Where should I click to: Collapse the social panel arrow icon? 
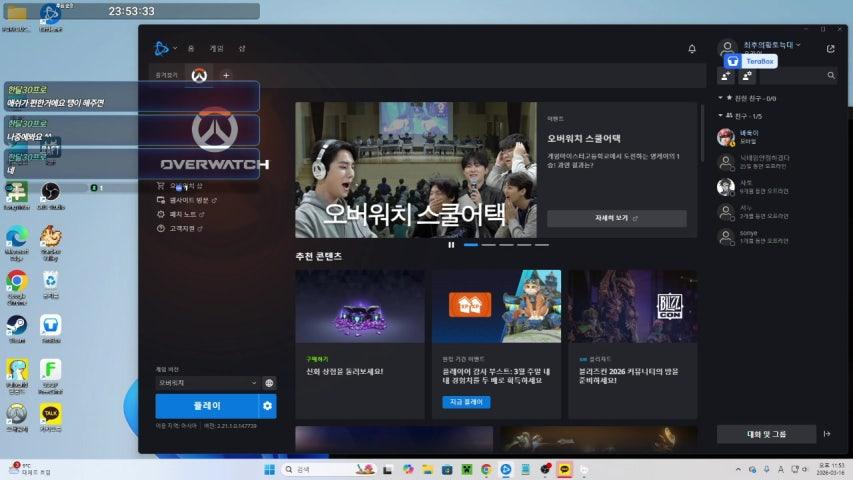pos(827,434)
